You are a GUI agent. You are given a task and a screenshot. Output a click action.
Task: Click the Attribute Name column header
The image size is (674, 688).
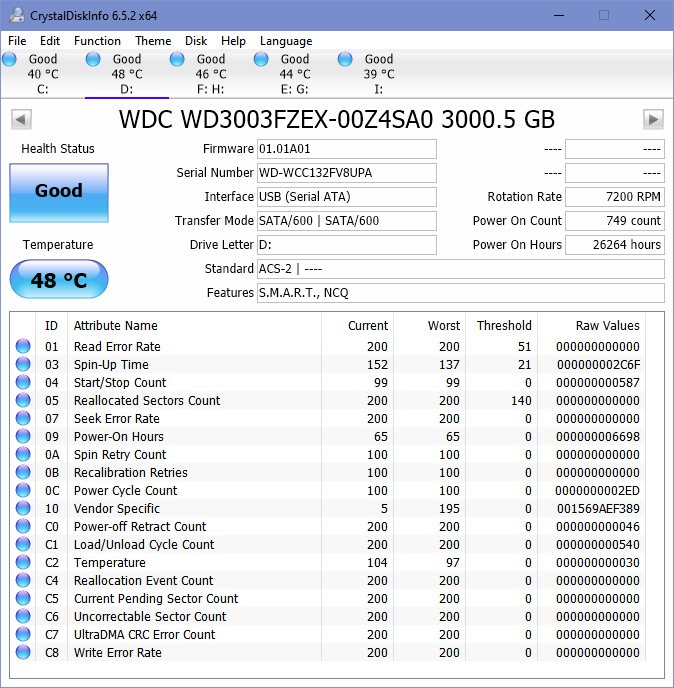(x=194, y=326)
